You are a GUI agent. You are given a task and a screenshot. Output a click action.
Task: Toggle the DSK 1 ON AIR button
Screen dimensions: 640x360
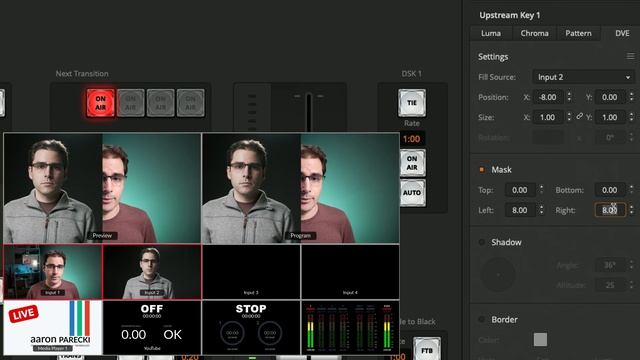412,163
